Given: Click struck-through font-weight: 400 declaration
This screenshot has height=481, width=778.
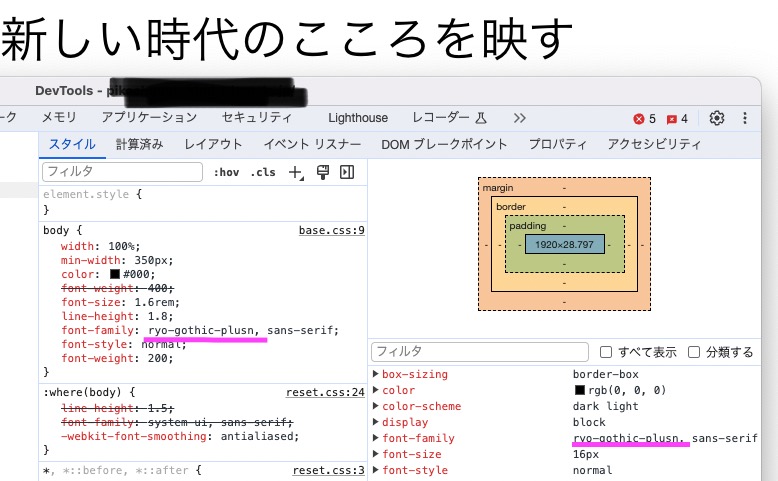Looking at the screenshot, I should [x=117, y=288].
